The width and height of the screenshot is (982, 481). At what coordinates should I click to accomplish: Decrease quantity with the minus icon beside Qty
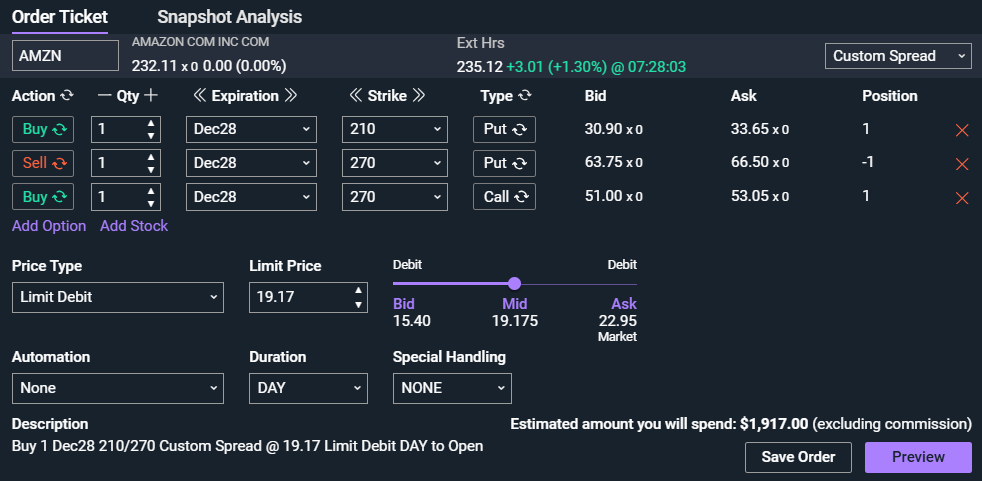click(105, 96)
